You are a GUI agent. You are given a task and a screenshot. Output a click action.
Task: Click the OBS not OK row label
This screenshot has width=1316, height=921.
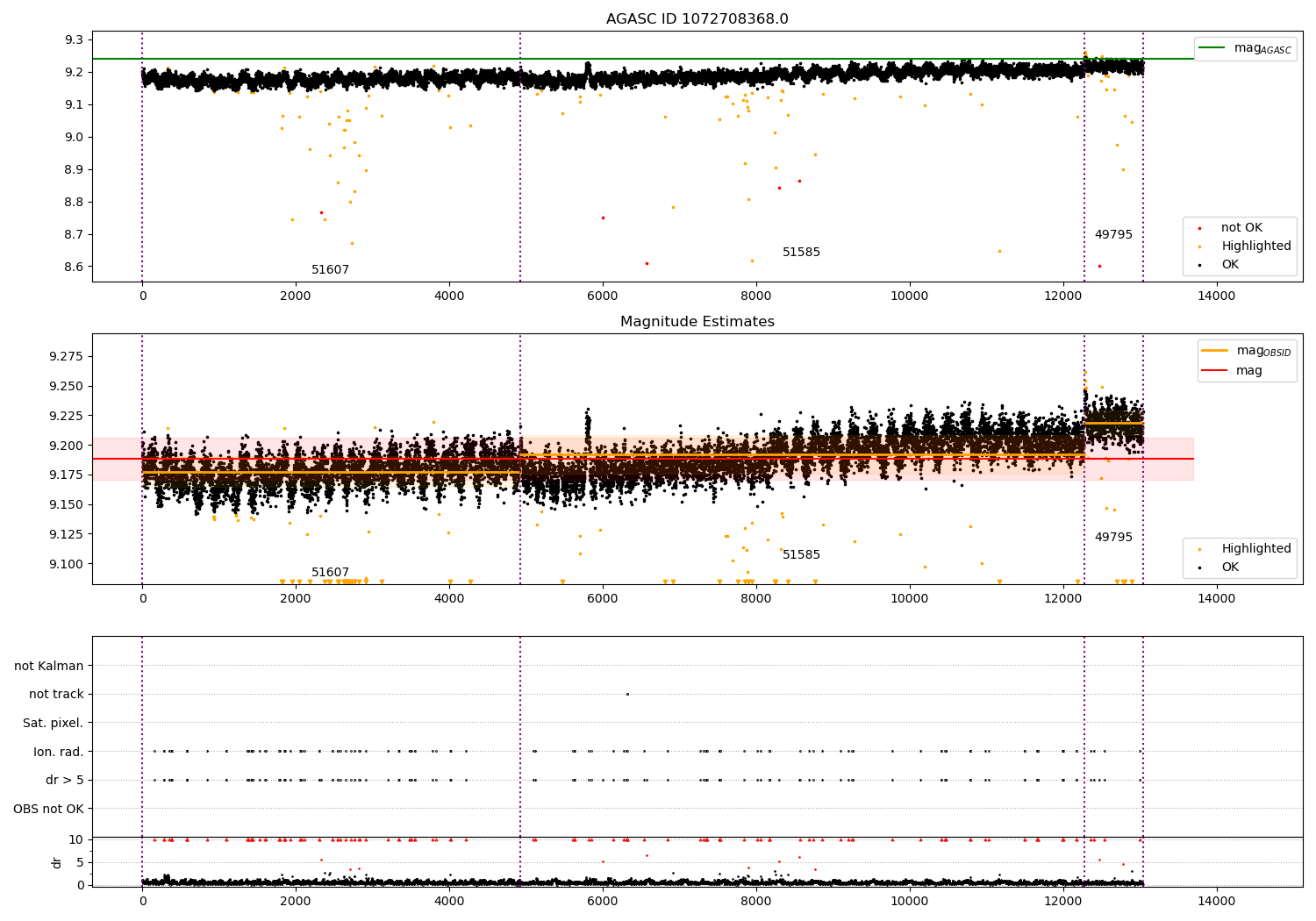click(49, 809)
